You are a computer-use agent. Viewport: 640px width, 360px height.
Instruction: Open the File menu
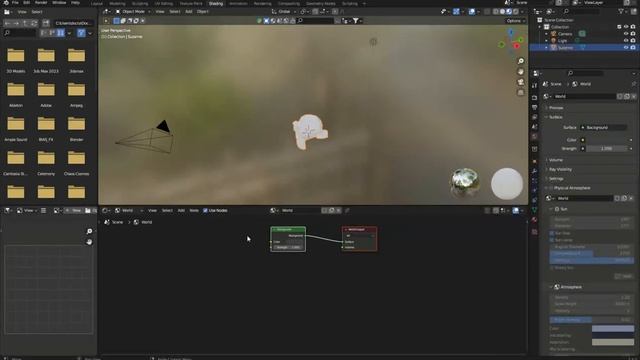[x=15, y=2]
